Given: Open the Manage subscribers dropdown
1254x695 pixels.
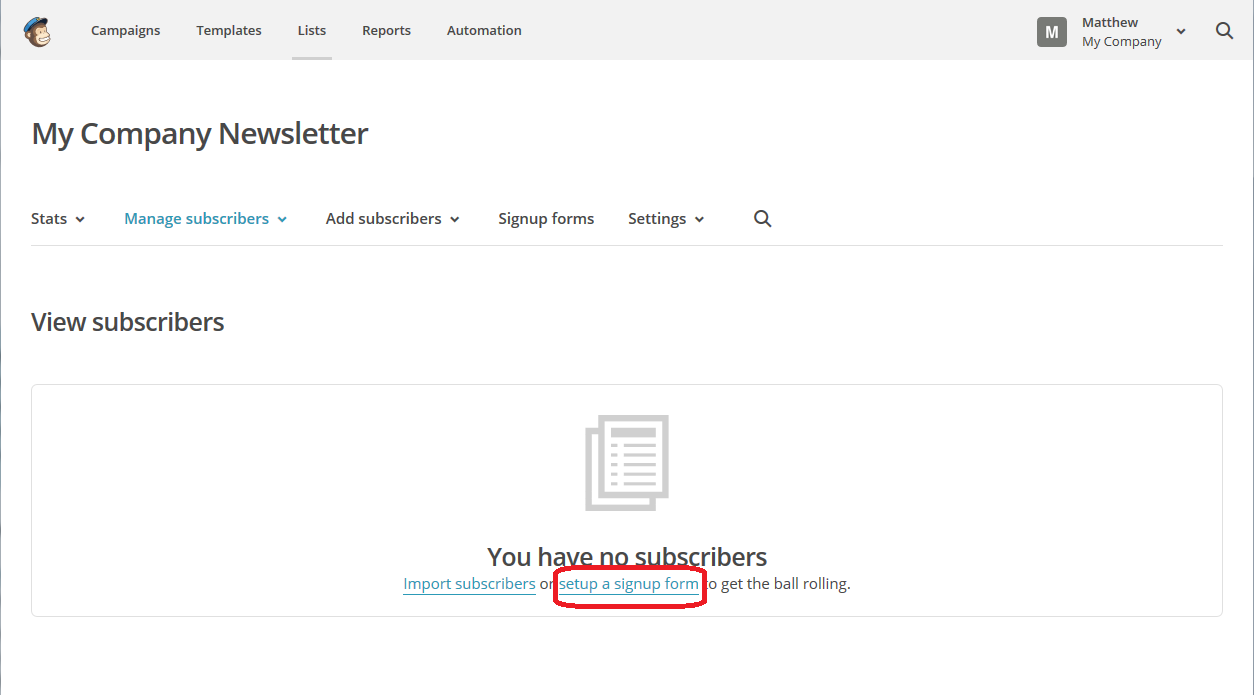Looking at the screenshot, I should tap(205, 219).
